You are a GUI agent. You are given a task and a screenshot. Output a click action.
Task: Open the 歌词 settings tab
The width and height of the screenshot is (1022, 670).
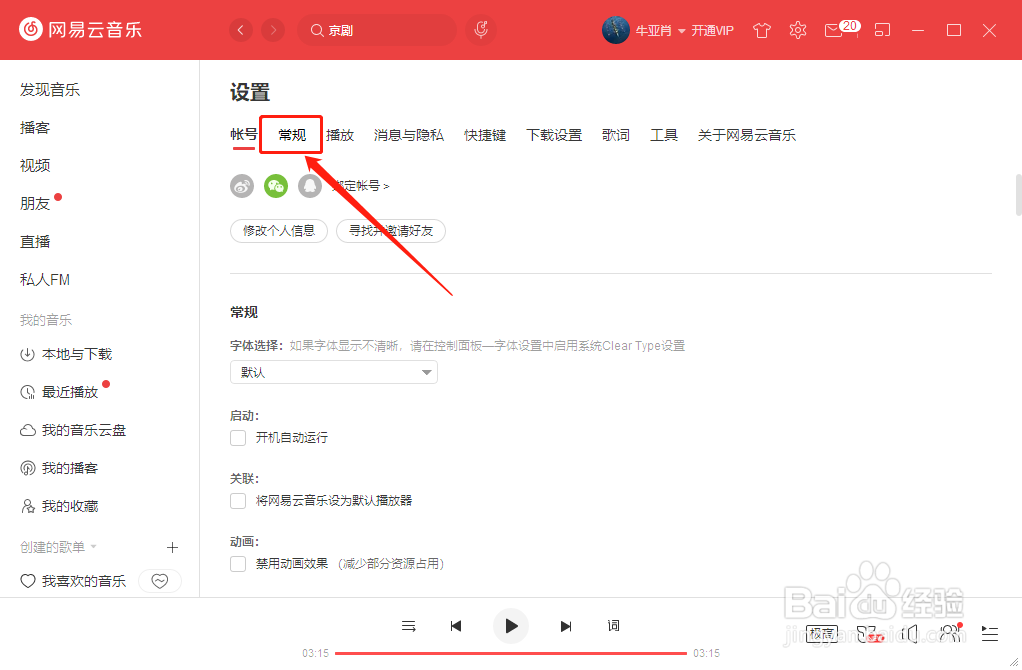616,135
